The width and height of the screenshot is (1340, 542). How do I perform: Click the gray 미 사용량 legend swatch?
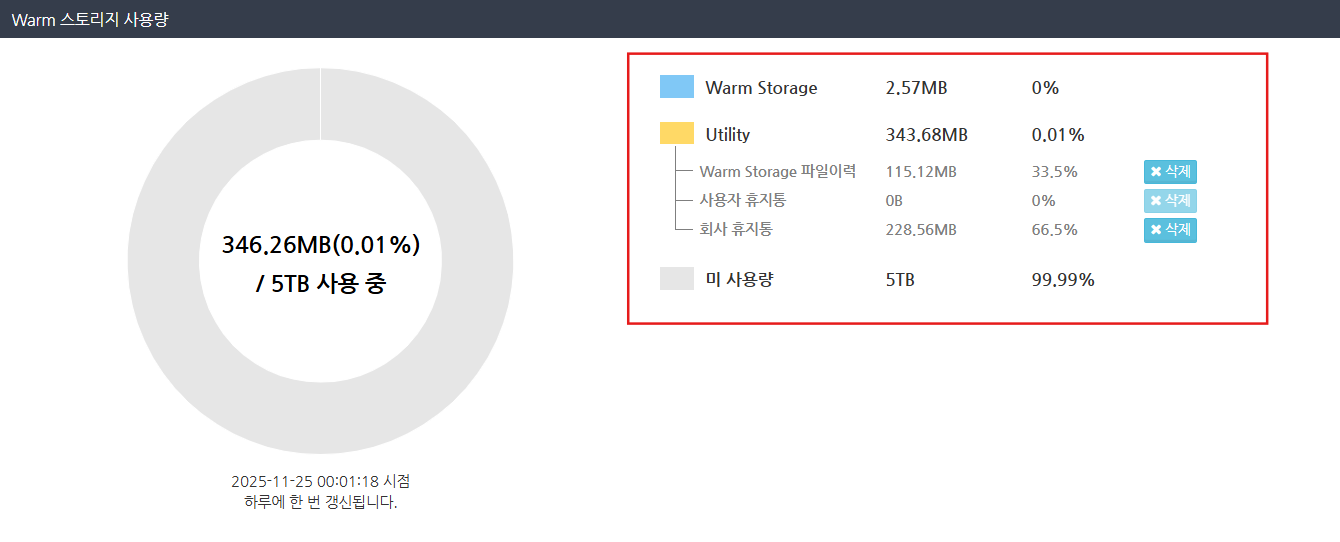(676, 279)
